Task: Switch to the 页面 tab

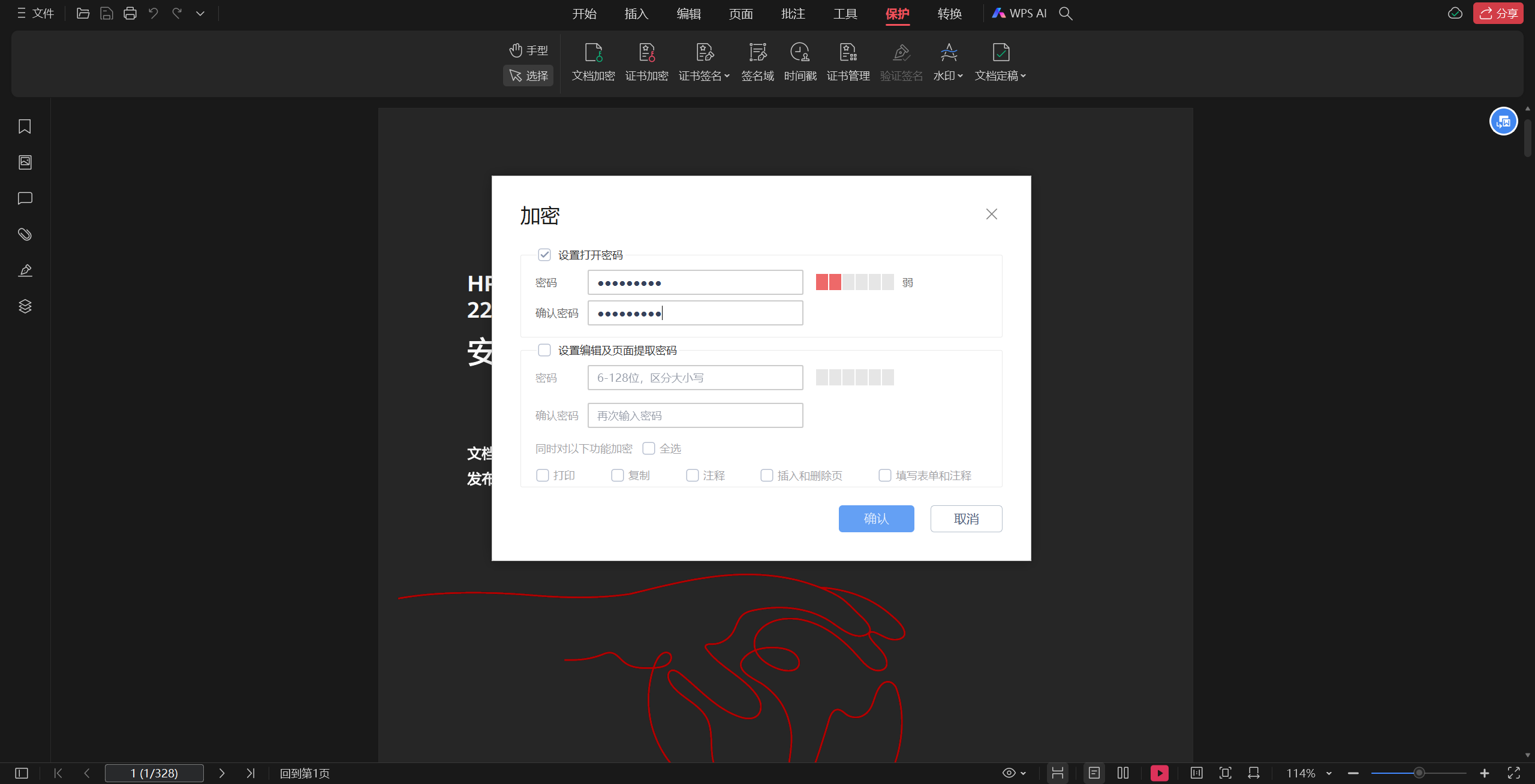Action: [741, 13]
